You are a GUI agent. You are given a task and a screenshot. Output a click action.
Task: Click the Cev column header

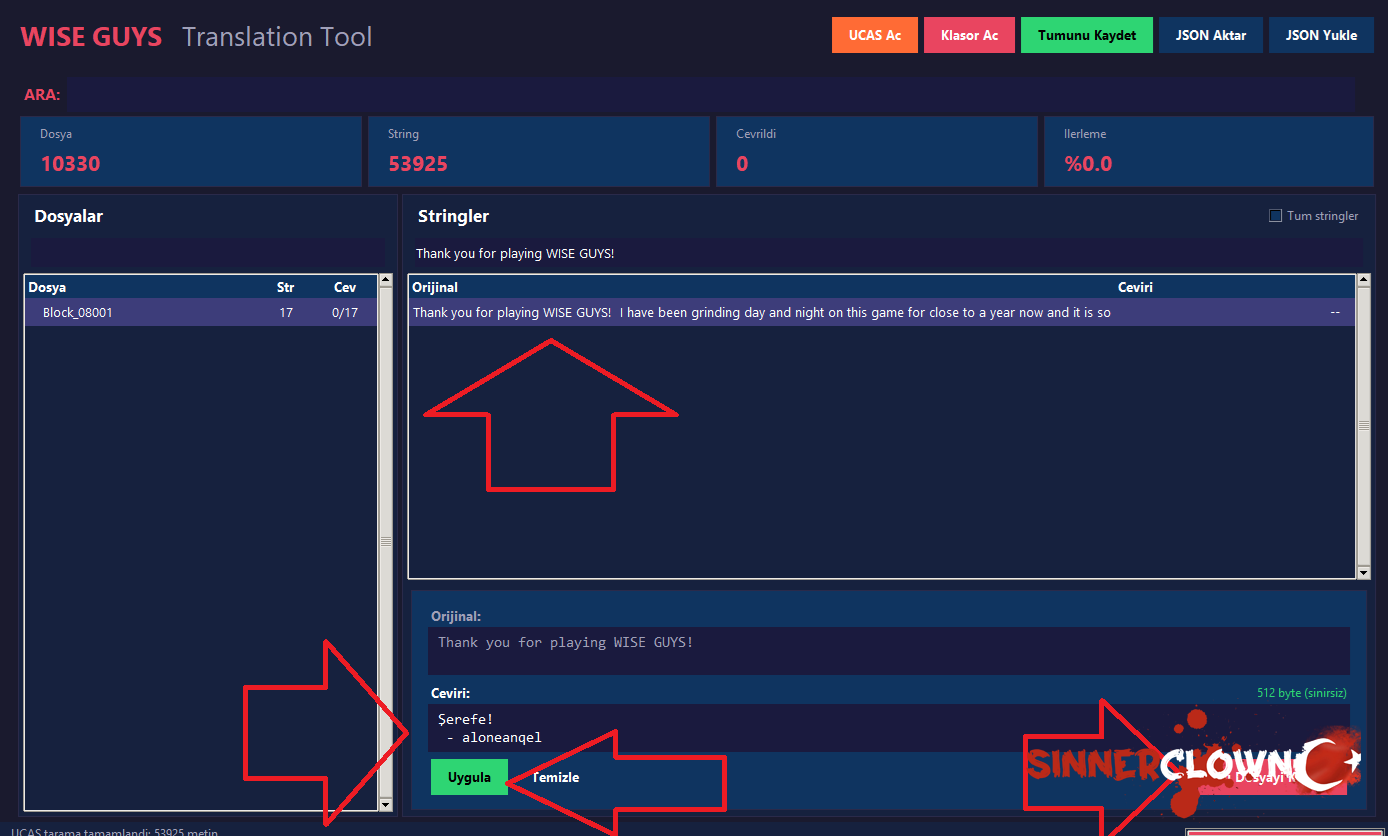[344, 287]
